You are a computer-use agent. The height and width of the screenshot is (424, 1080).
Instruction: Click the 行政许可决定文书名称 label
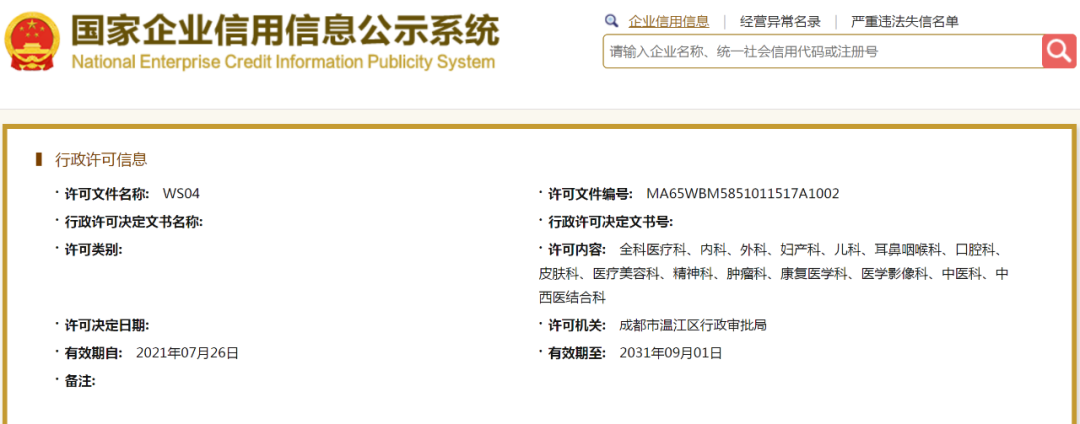[134, 222]
